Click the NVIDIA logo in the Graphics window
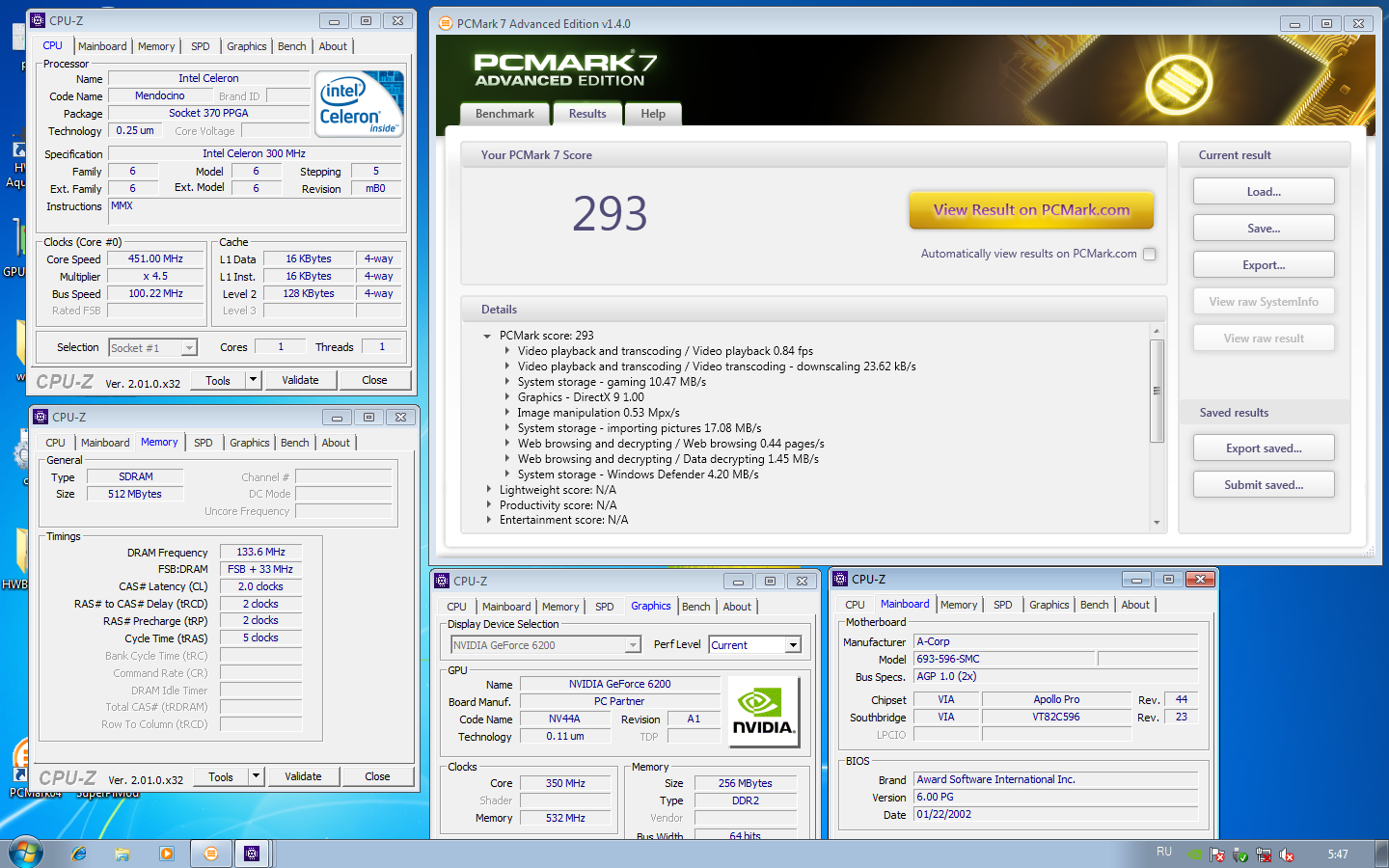Viewport: 1389px width, 868px height. [x=762, y=711]
